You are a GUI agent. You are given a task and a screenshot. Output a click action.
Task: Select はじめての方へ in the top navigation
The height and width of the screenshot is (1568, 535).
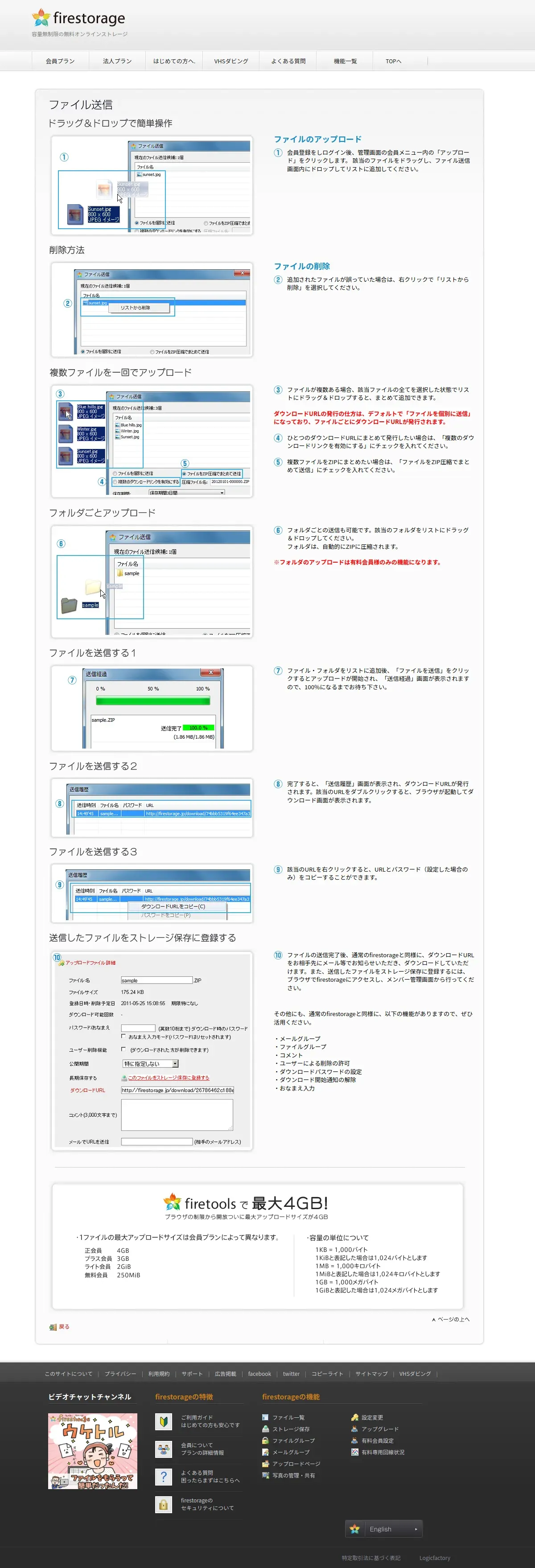174,61
